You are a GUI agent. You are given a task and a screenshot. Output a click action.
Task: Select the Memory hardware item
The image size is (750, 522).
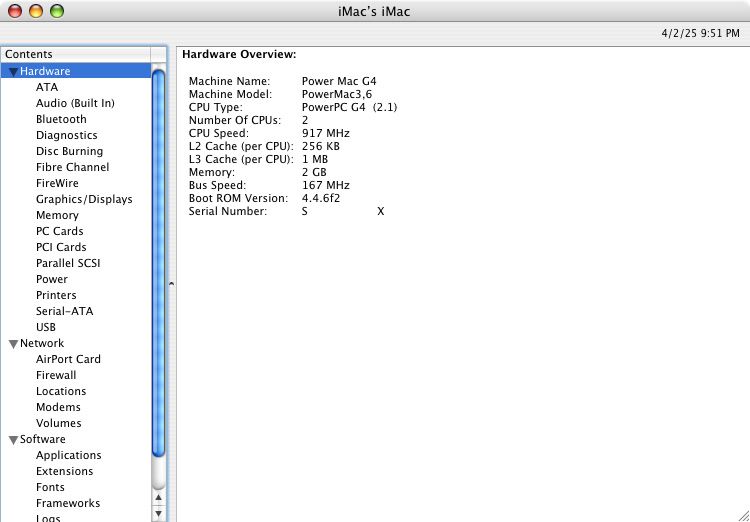(57, 215)
